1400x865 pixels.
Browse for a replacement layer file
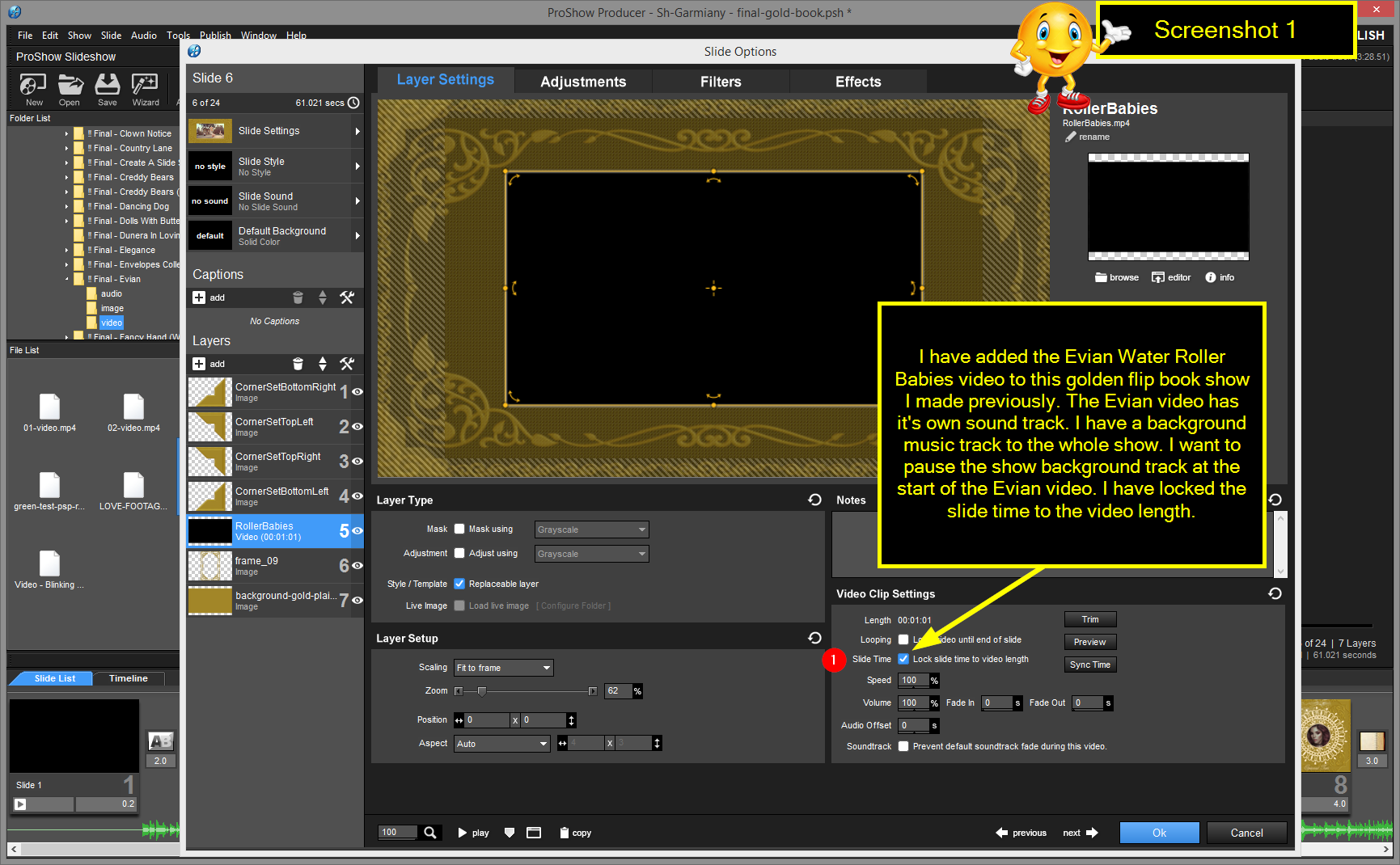[x=1117, y=277]
